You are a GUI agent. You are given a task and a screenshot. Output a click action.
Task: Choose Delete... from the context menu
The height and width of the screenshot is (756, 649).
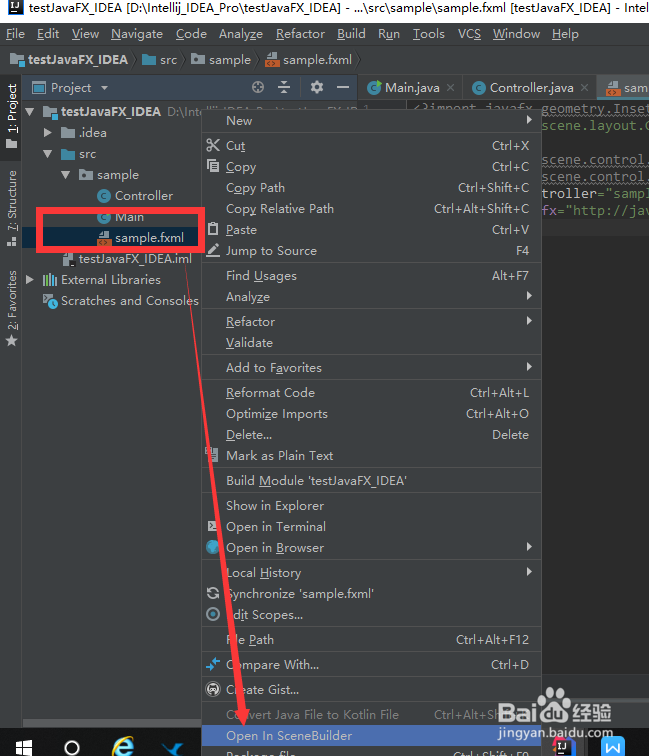(x=371, y=434)
